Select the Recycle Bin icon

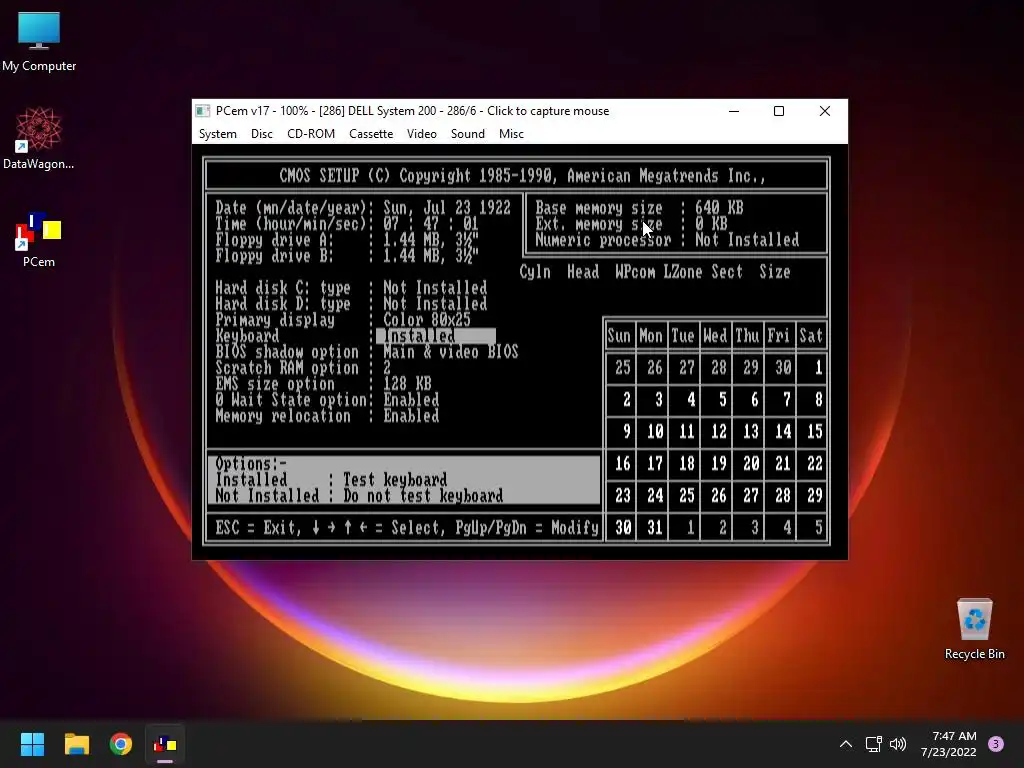coord(974,629)
